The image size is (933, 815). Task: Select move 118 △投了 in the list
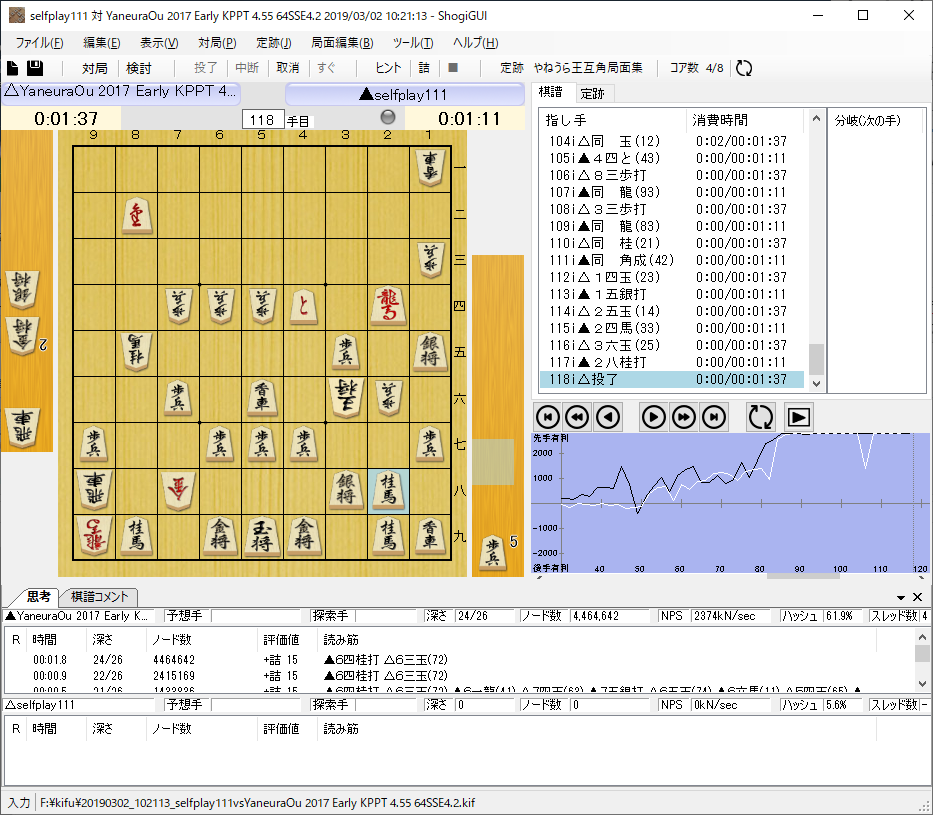[x=672, y=380]
